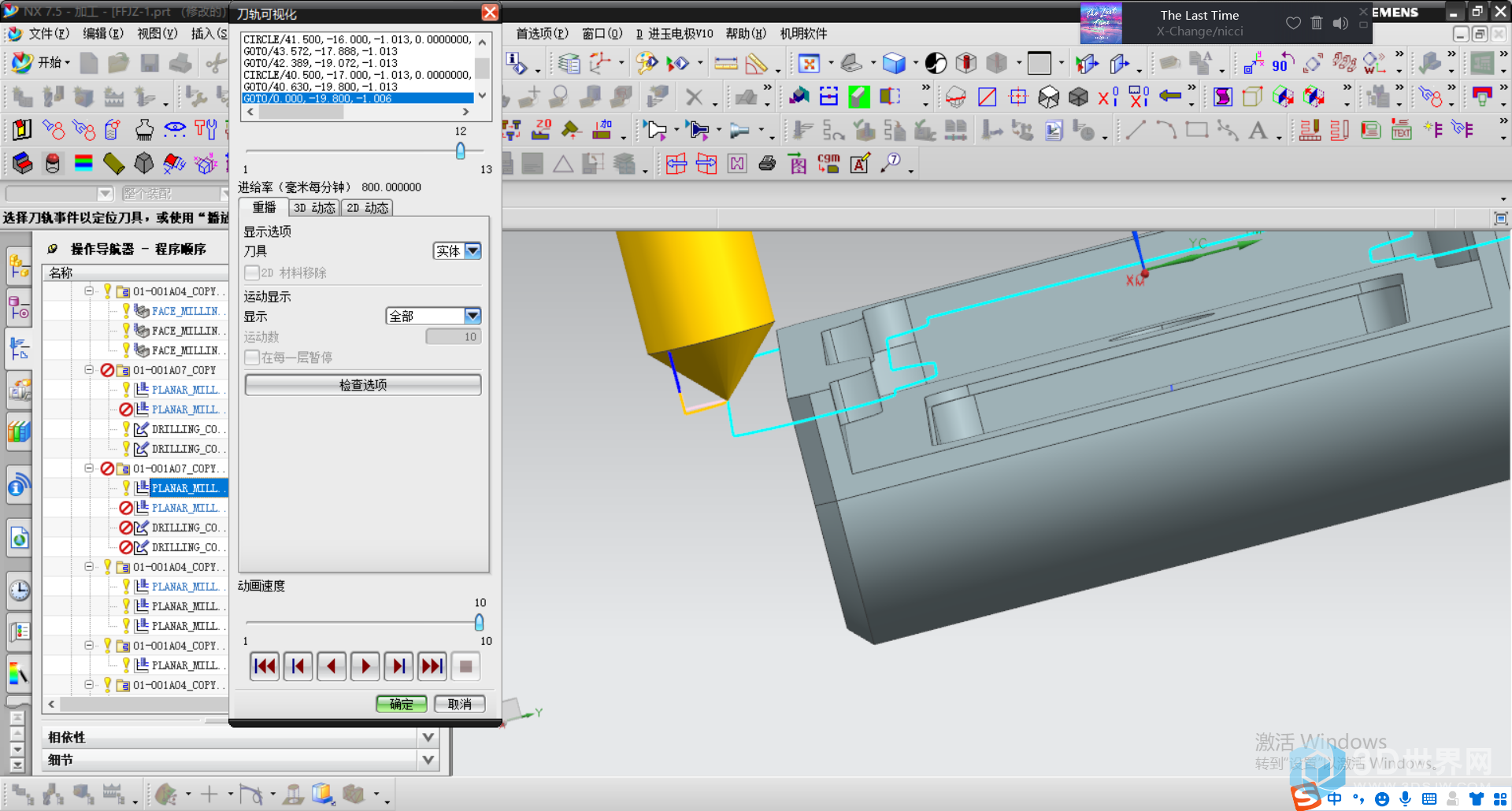The height and width of the screenshot is (811, 1512).
Task: Select the highlighted GOTO/0.000 line
Action: pos(358,98)
